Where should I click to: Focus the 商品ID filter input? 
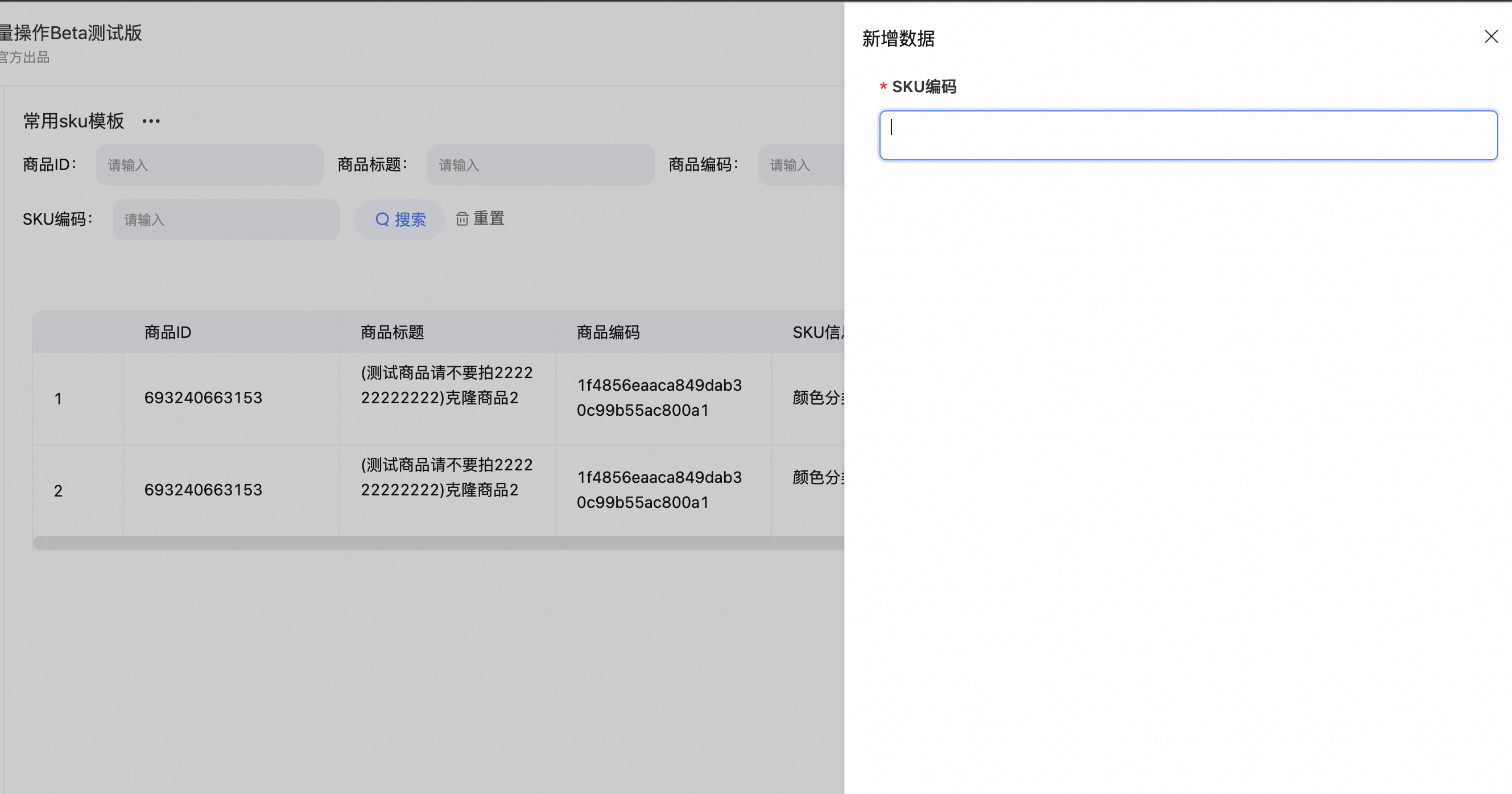[209, 165]
